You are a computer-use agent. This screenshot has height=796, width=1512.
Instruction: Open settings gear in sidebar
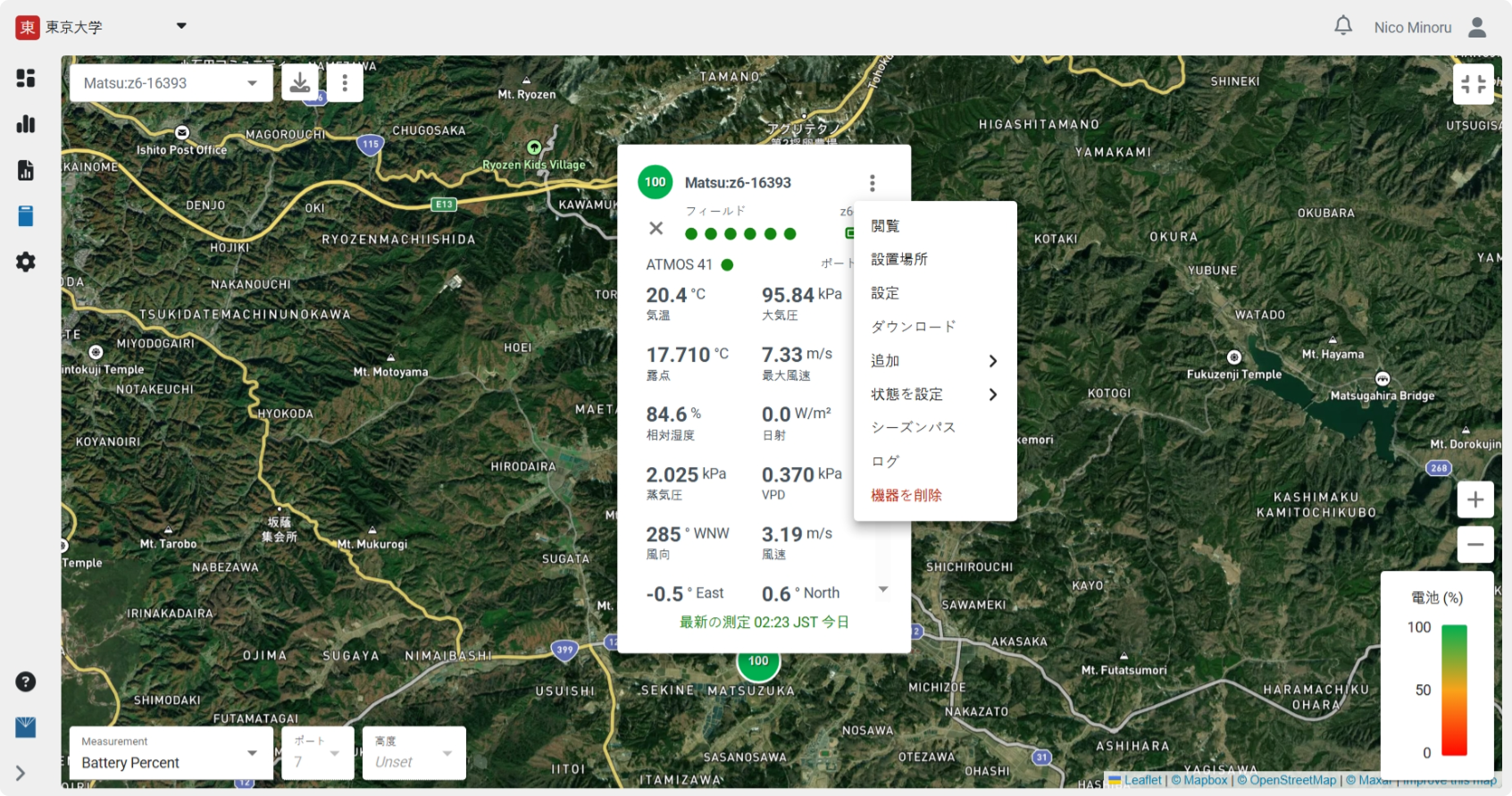click(26, 262)
